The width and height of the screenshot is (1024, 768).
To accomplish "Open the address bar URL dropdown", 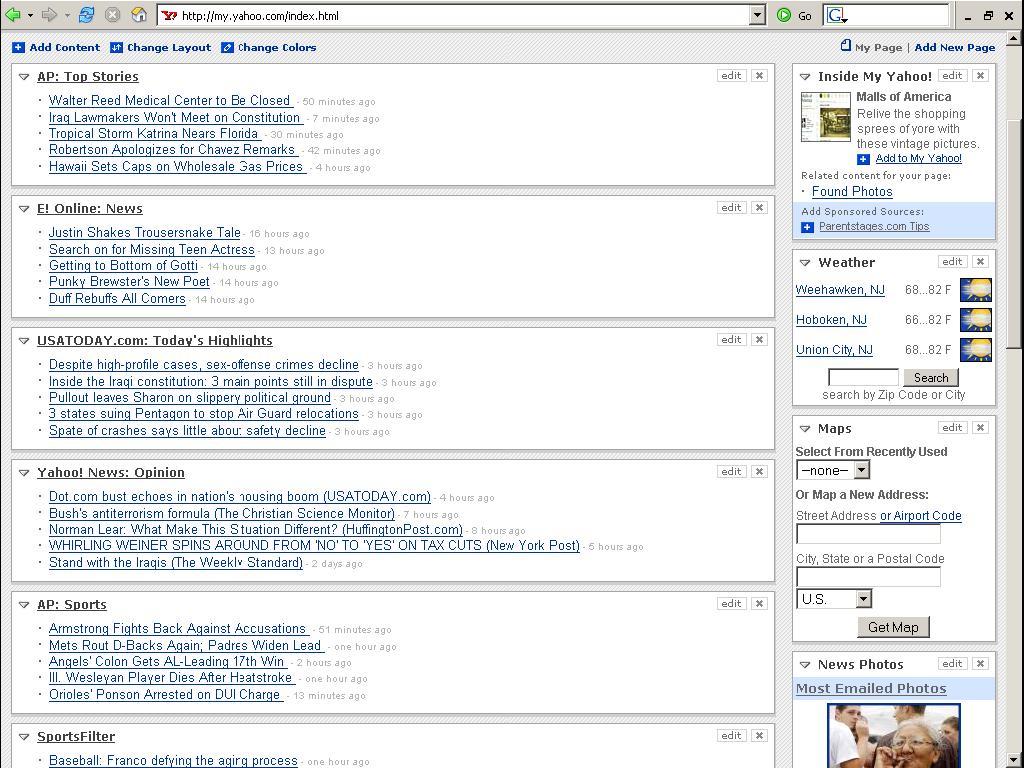I will click(757, 16).
